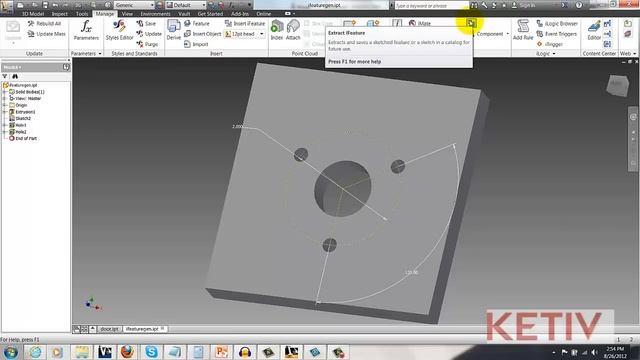Image resolution: width=640 pixels, height=360 pixels.
Task: Expand the Origin folder node
Action: [x=5, y=105]
